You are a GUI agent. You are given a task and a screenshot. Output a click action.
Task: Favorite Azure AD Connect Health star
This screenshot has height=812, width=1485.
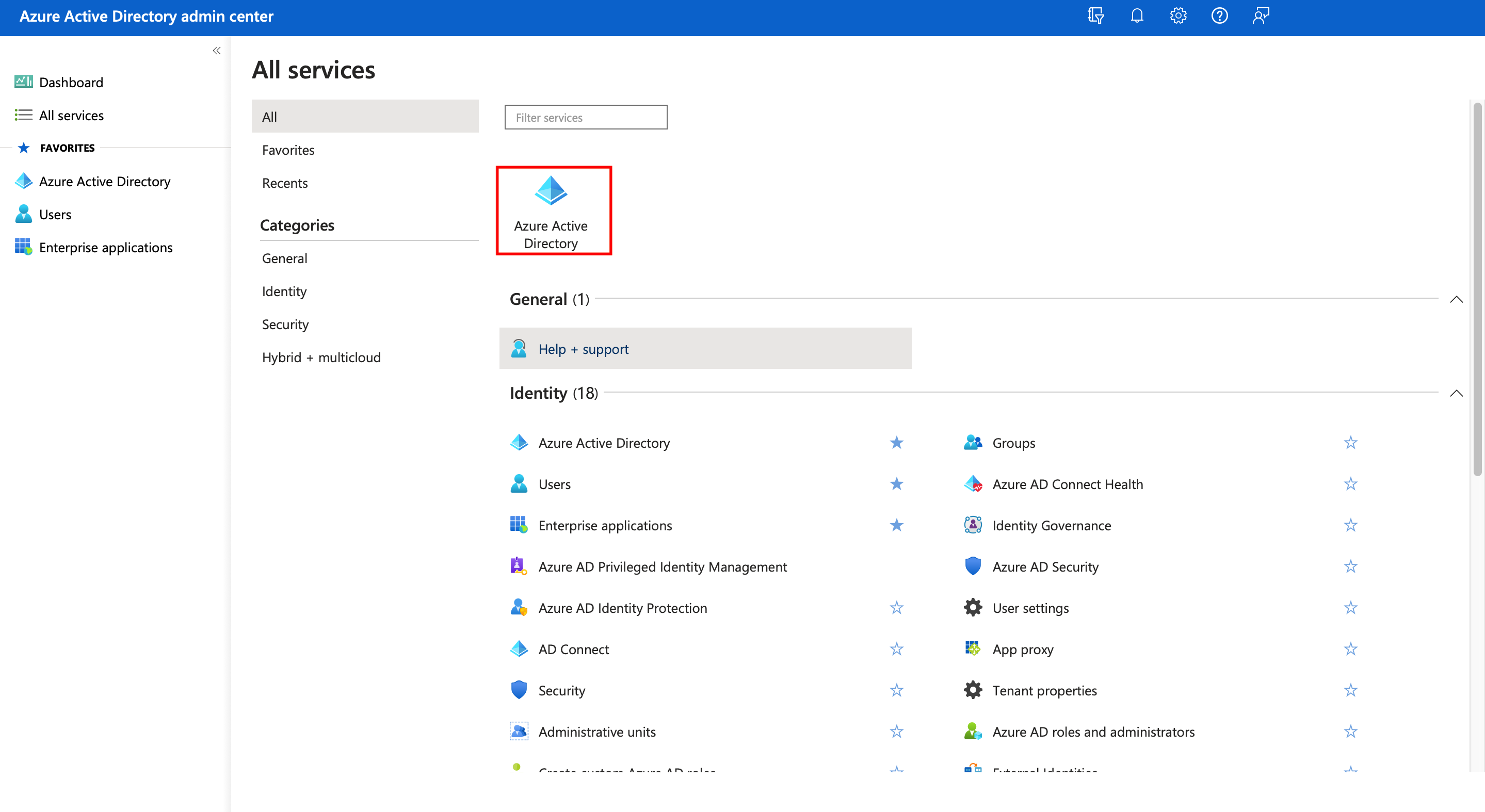1350,484
